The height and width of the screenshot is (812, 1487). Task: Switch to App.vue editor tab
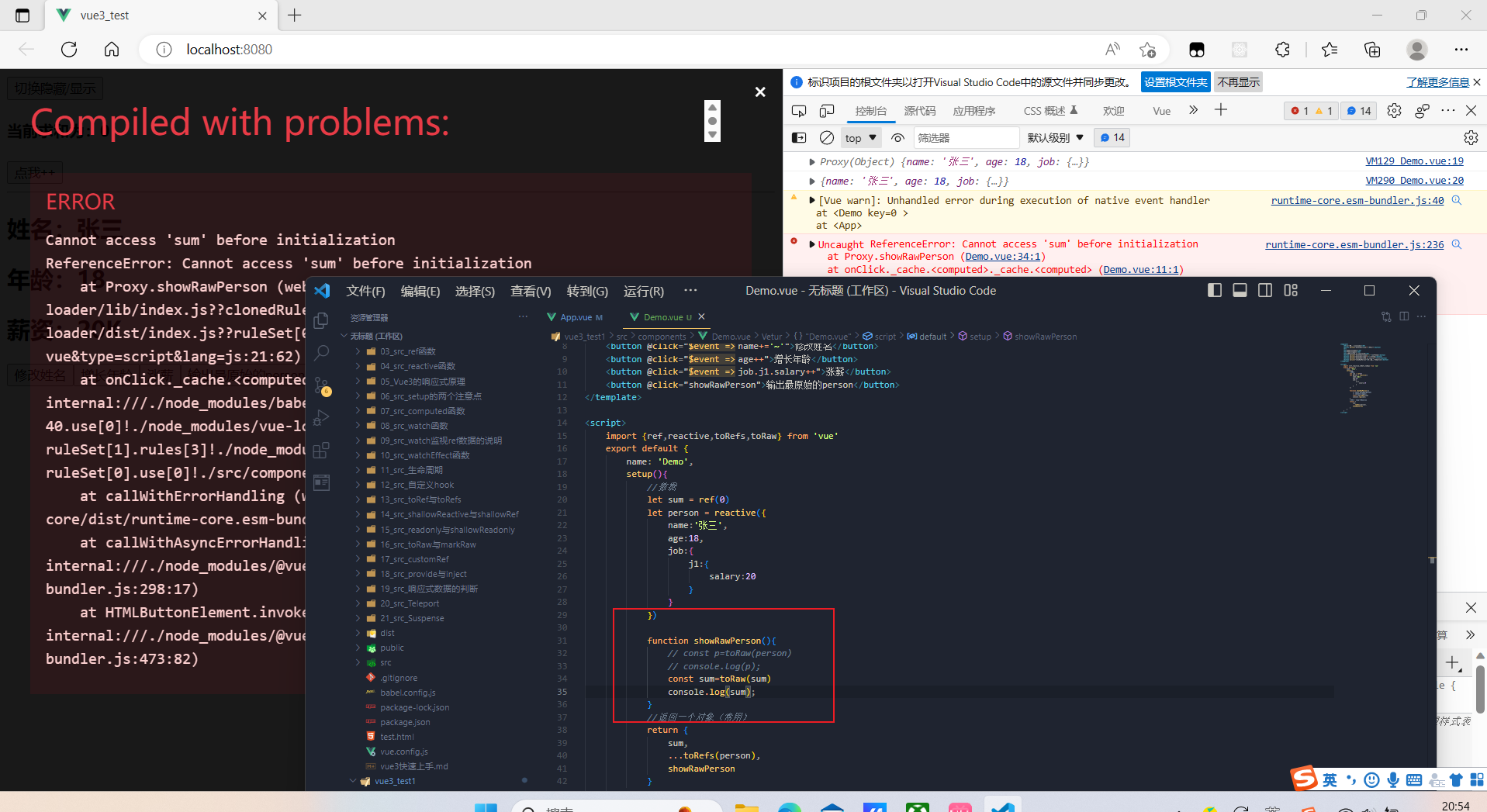pos(575,317)
